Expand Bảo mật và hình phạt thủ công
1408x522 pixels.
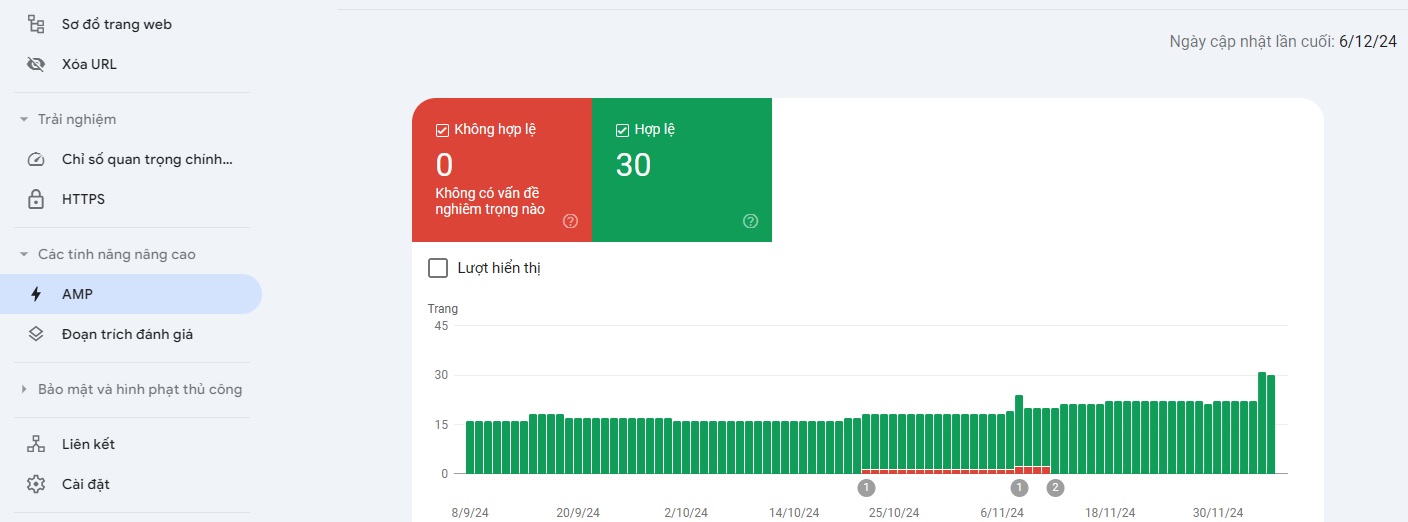pos(24,389)
